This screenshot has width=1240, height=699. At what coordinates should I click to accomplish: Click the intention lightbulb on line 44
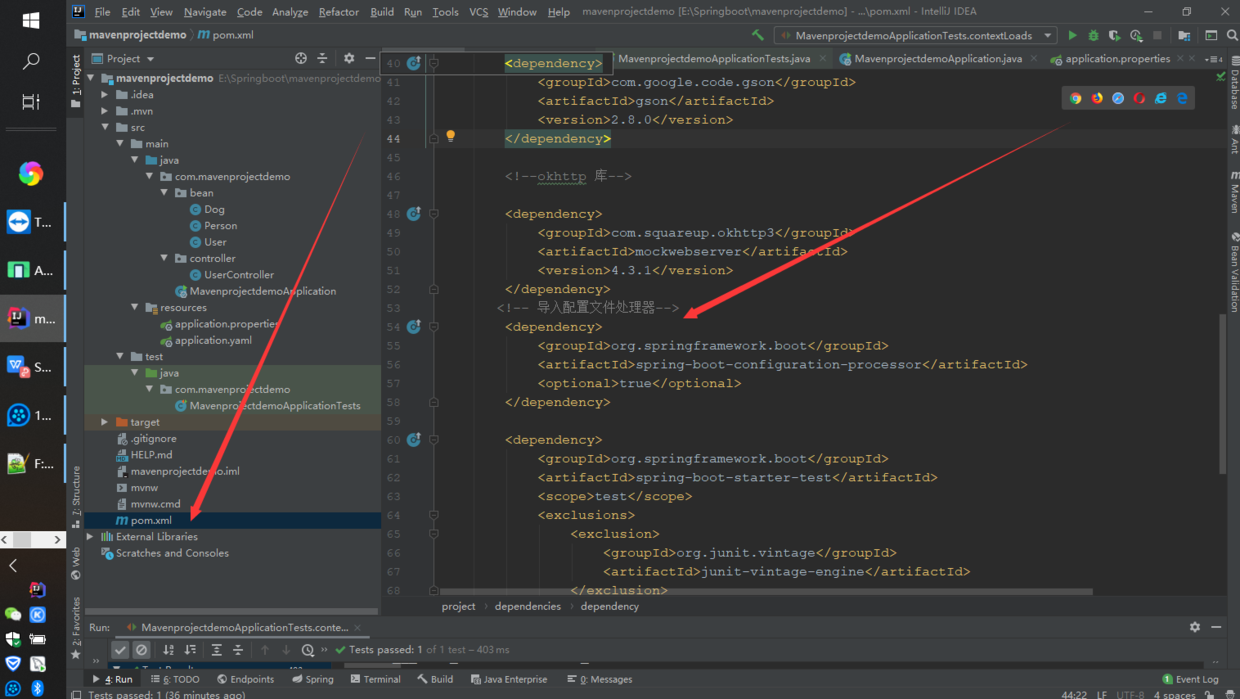tap(451, 136)
